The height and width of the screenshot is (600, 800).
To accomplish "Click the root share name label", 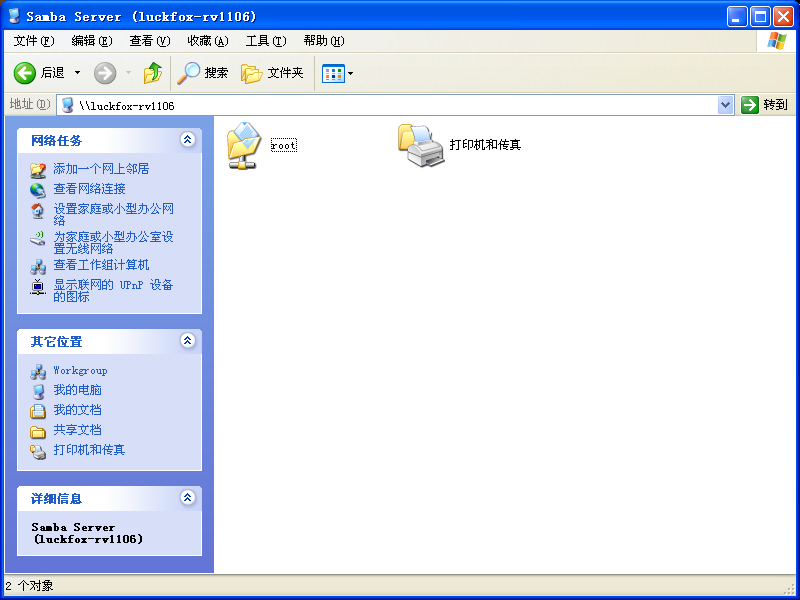I will [x=284, y=145].
